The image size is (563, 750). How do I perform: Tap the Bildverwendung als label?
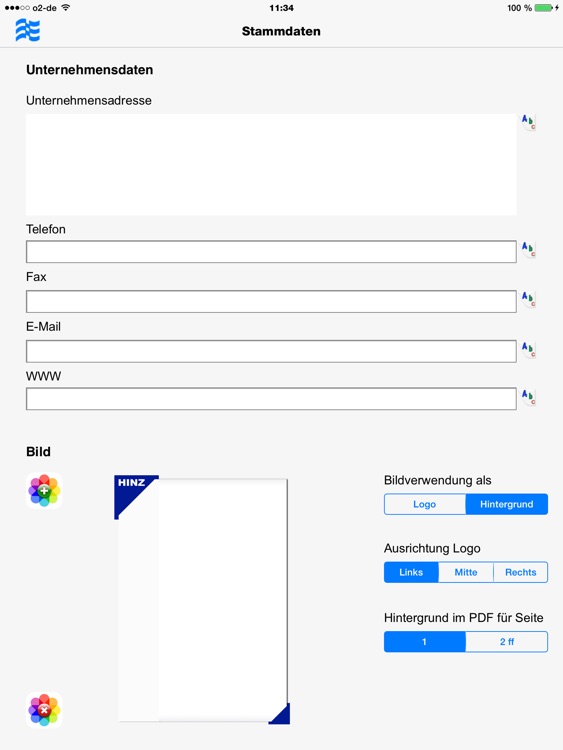(438, 480)
